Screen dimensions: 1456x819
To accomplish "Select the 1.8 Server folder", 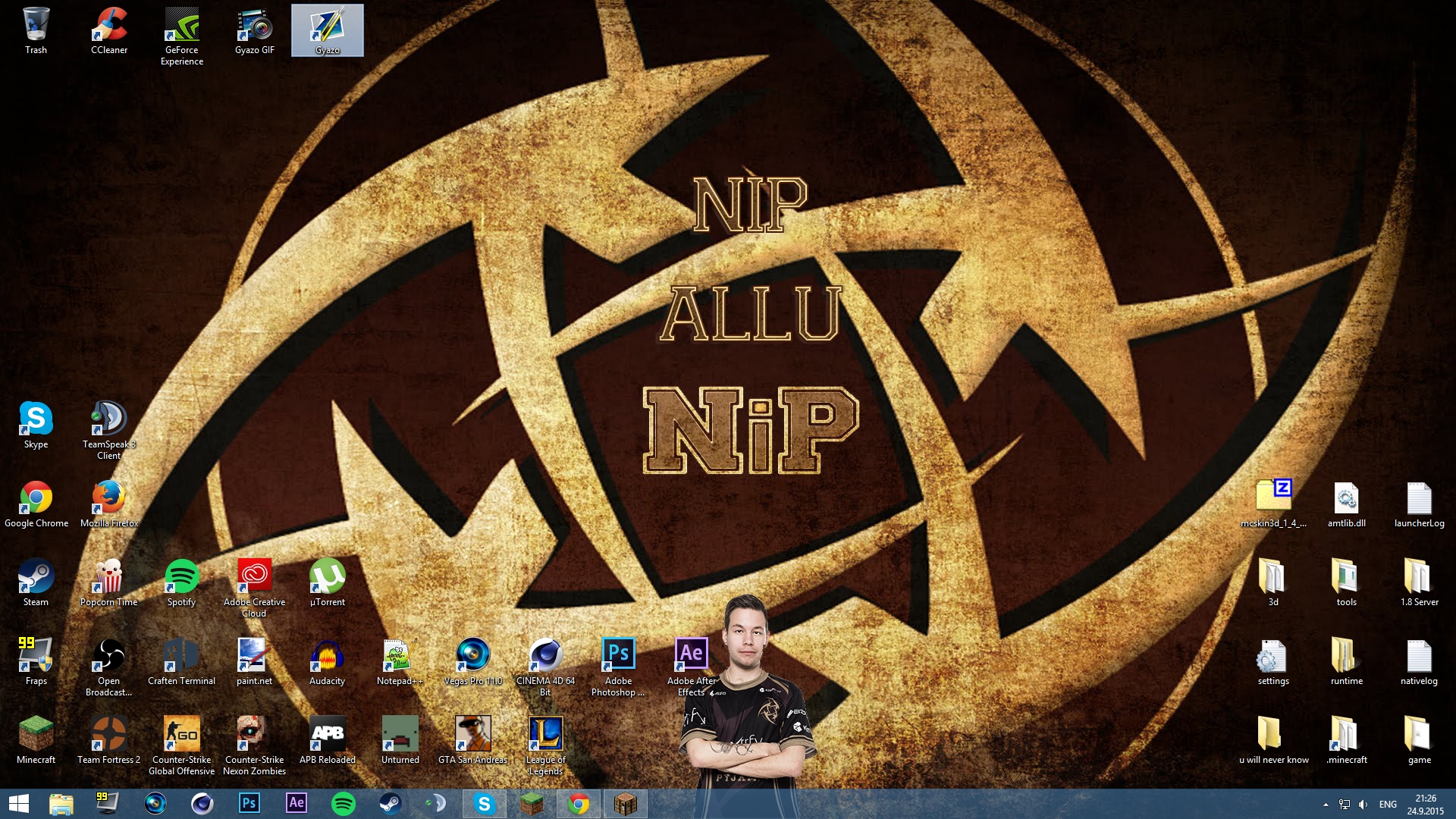I will click(1420, 582).
